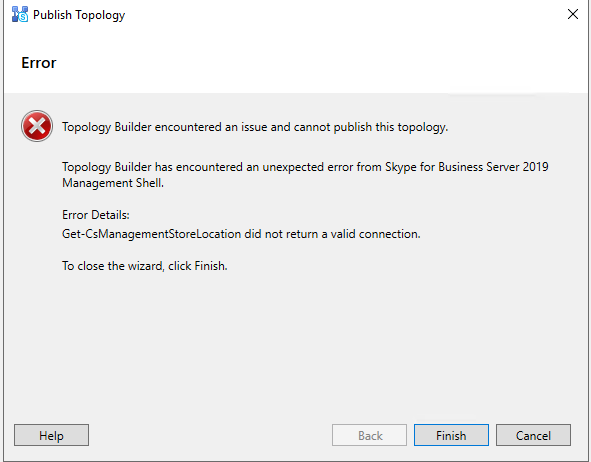
Task: Click the Error heading text
Action: point(39,63)
